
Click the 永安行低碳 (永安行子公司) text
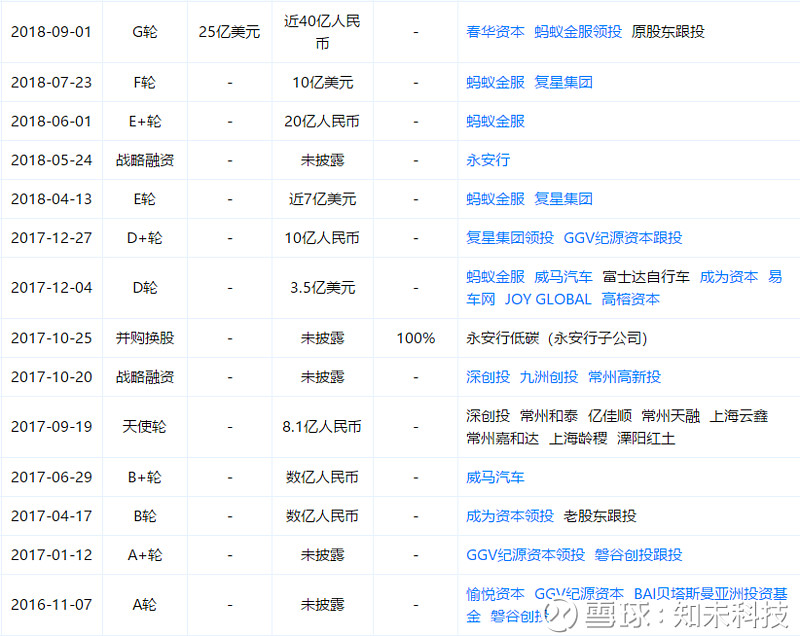coord(557,338)
